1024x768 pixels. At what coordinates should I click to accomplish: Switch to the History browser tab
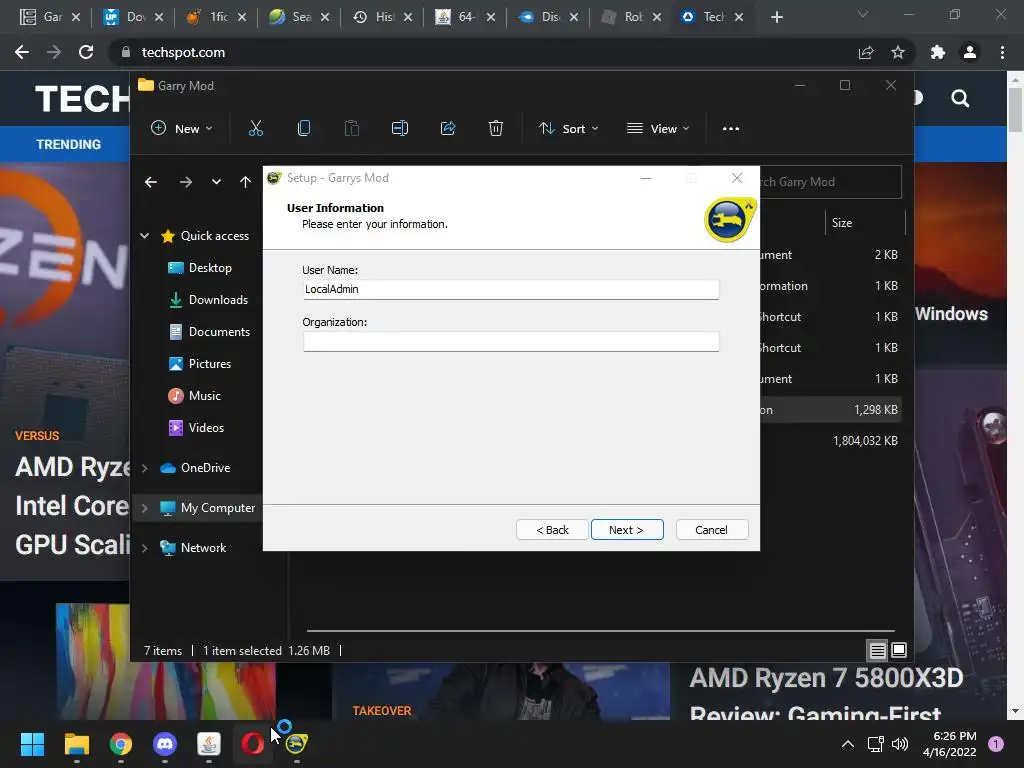coord(382,17)
